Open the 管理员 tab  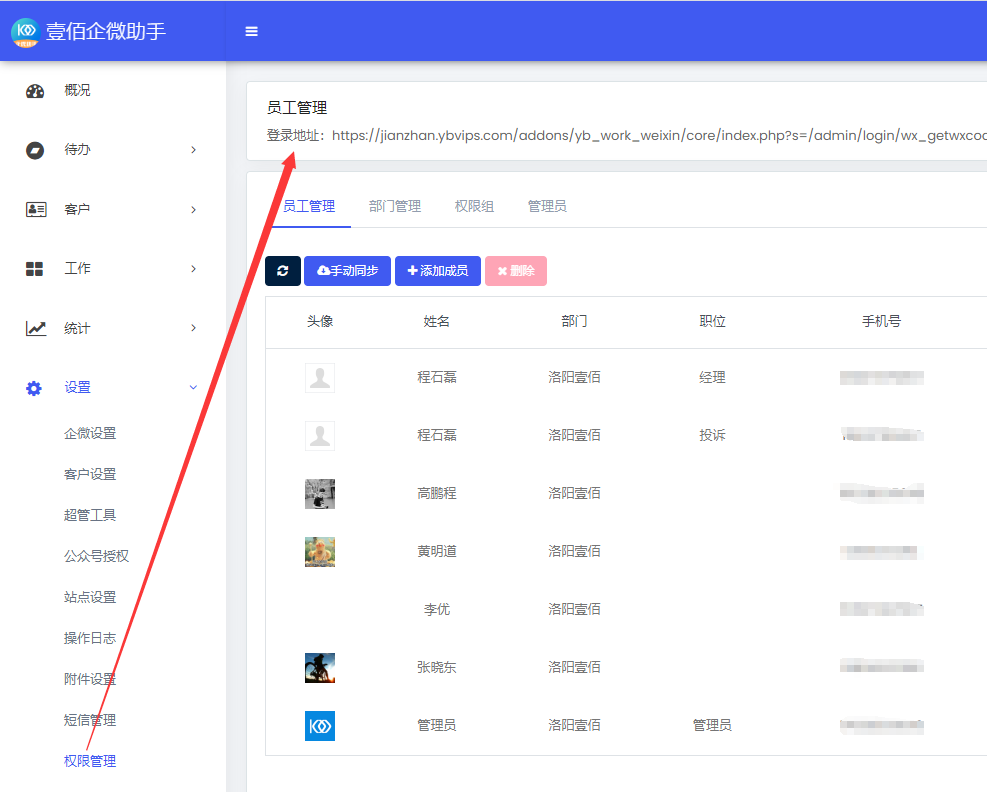547,206
